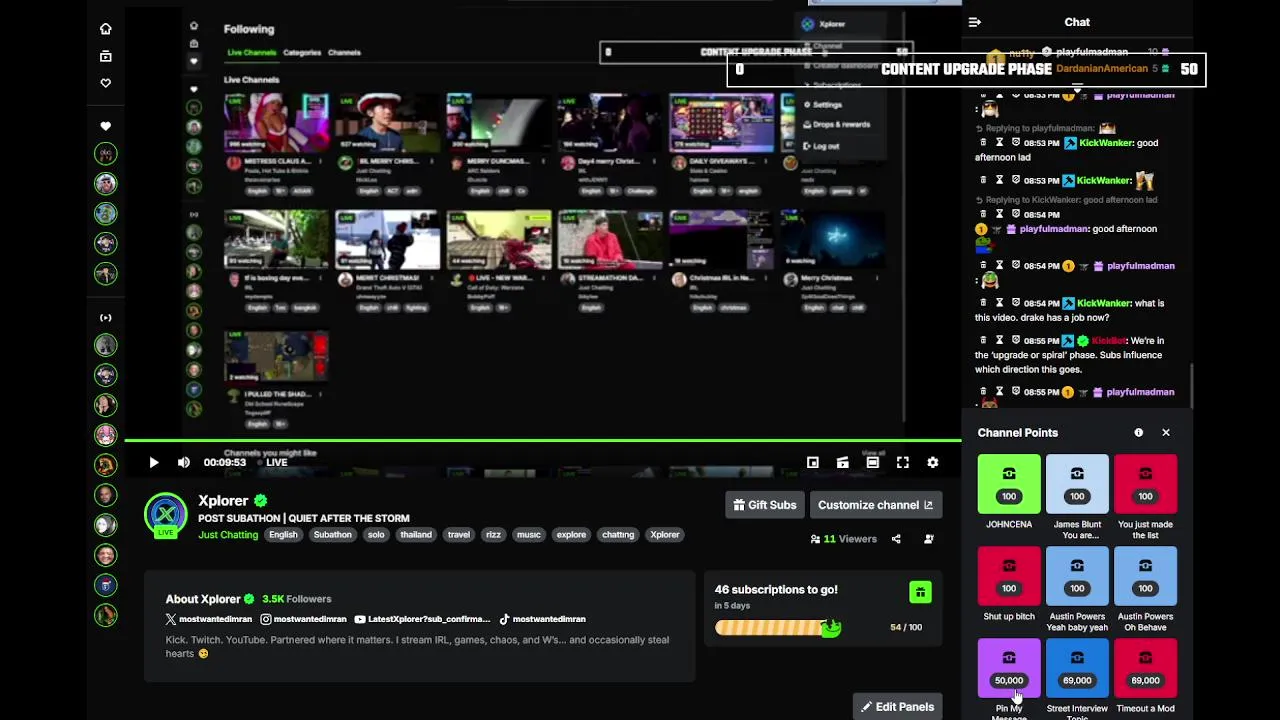The height and width of the screenshot is (720, 1280).
Task: Share the Xplorer stream
Action: click(896, 539)
